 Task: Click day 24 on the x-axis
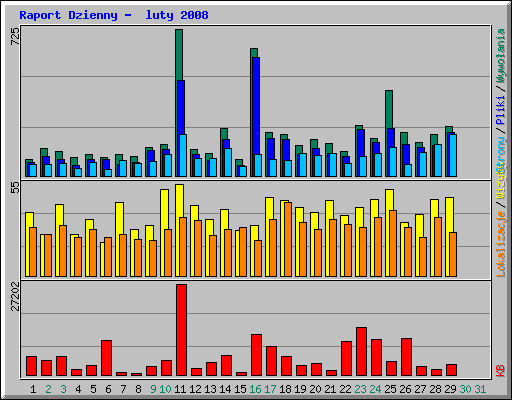pos(375,389)
